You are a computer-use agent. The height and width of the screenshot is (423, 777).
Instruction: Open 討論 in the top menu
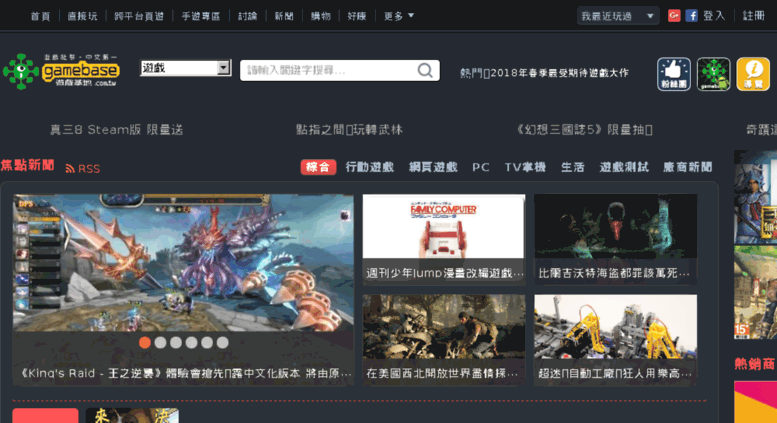[x=248, y=16]
